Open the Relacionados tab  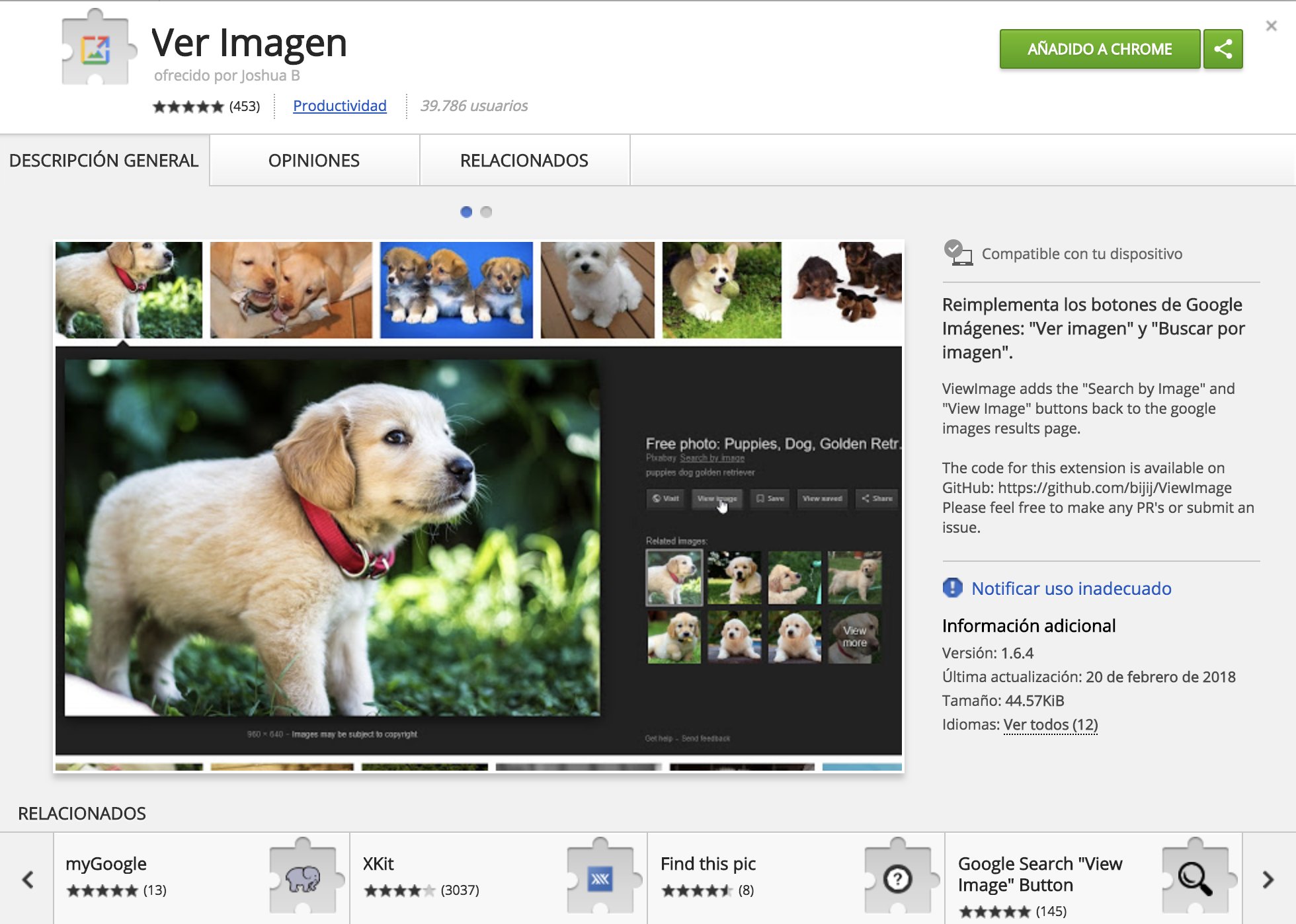(524, 161)
